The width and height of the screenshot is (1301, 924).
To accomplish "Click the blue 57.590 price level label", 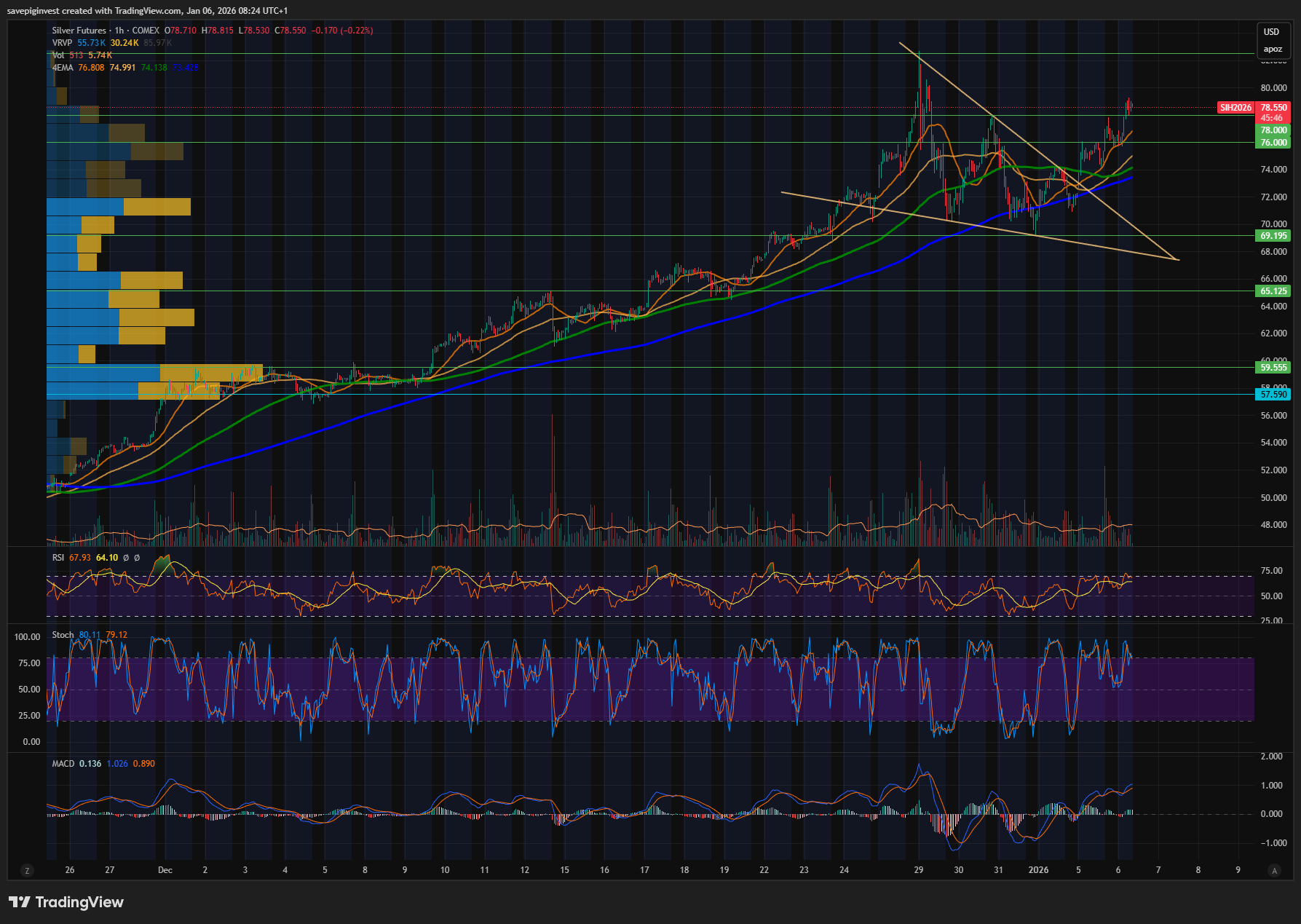I will 1273,395.
